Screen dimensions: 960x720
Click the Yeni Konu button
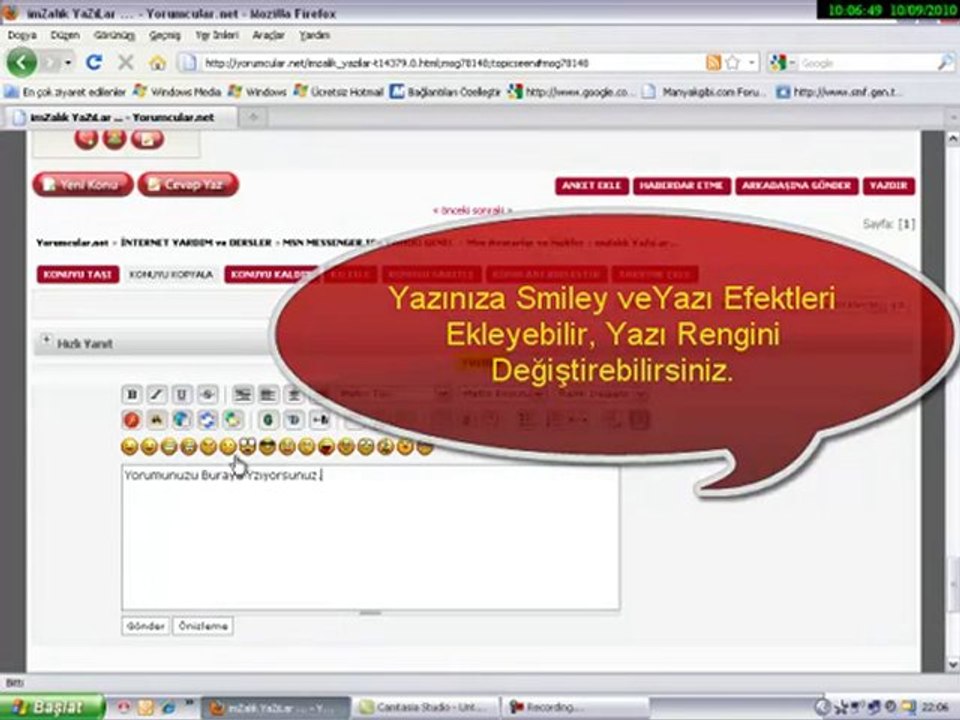pyautogui.click(x=83, y=184)
